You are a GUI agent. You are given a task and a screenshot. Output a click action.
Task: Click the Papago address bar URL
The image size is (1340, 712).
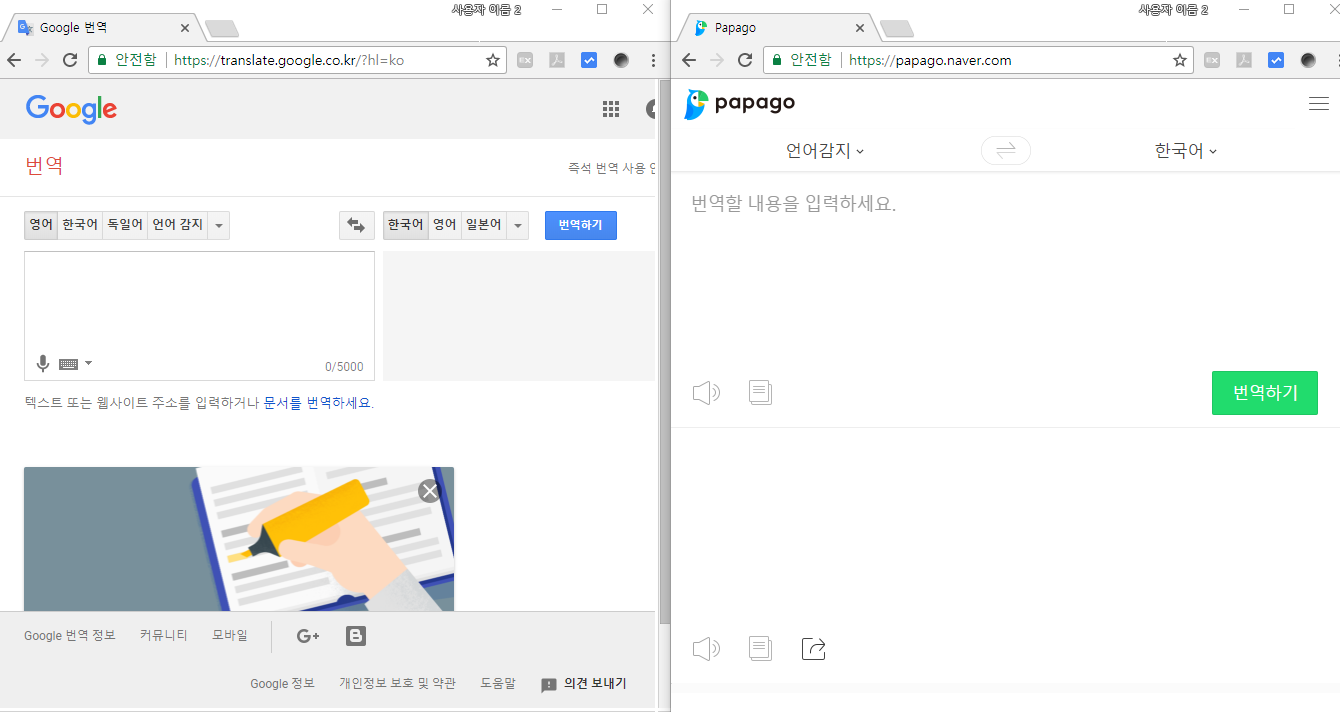[x=930, y=60]
